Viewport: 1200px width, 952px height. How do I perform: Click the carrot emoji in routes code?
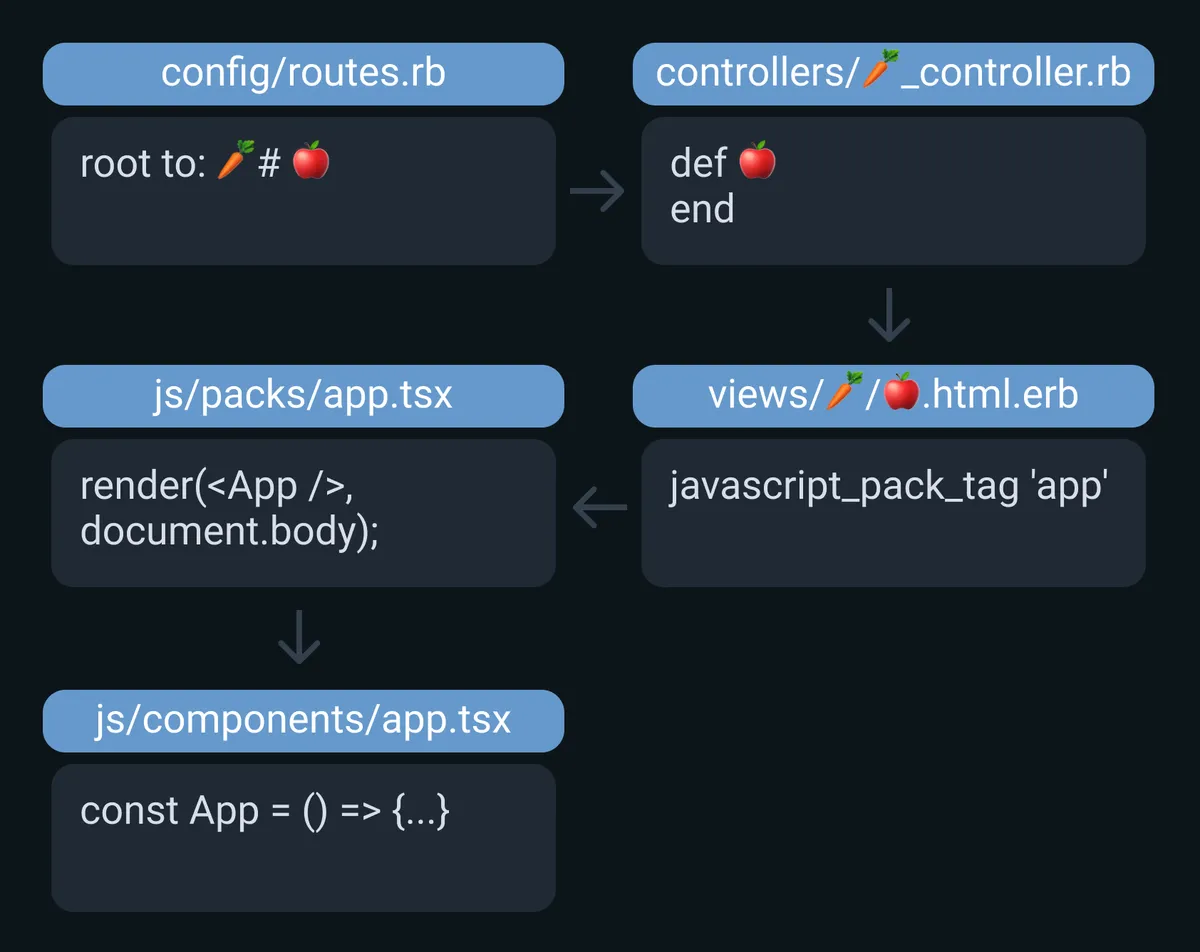[x=231, y=162]
